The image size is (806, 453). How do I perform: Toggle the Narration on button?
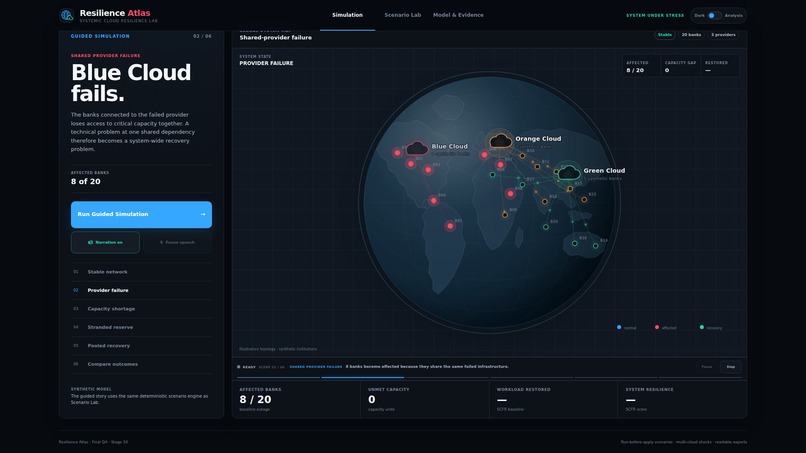[x=105, y=242]
